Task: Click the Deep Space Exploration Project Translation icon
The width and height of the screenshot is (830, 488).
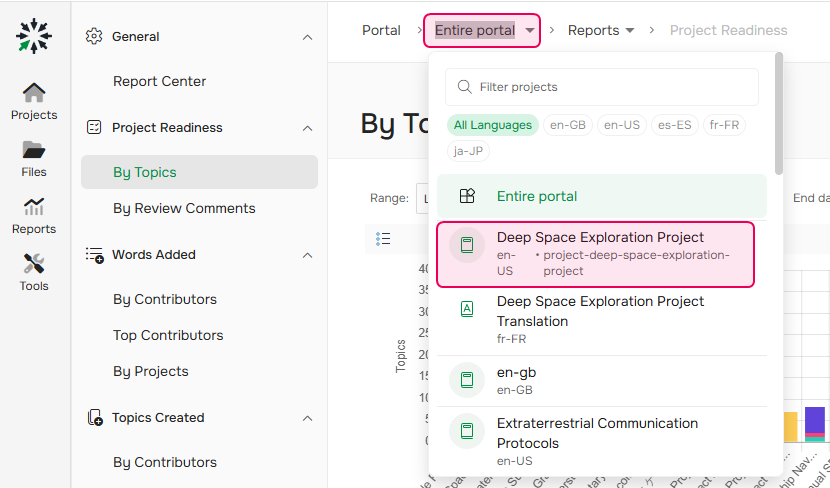Action: 466,310
